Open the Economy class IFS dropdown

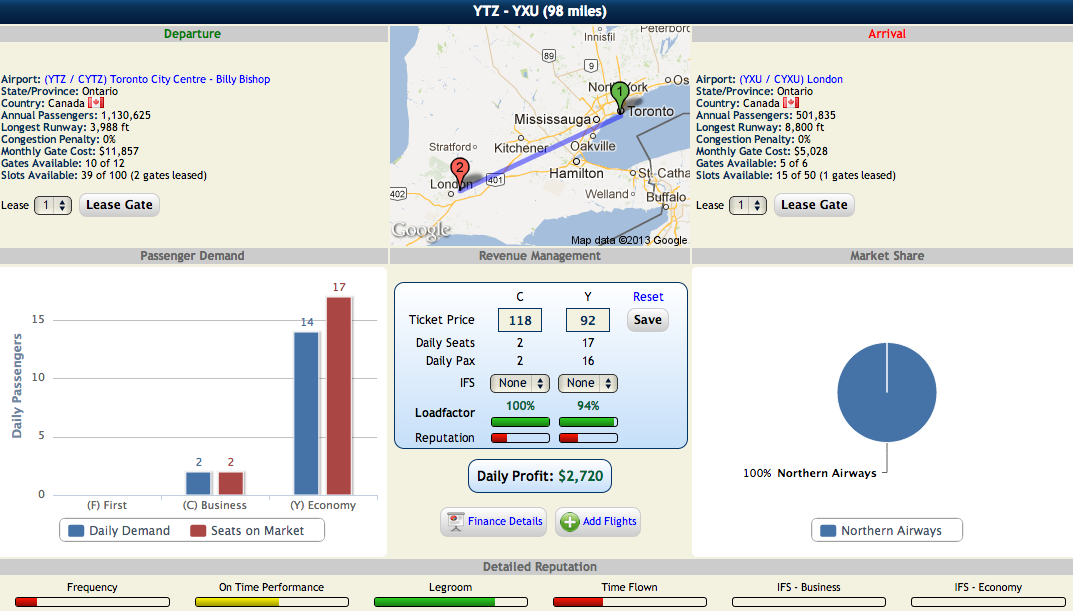coord(588,383)
